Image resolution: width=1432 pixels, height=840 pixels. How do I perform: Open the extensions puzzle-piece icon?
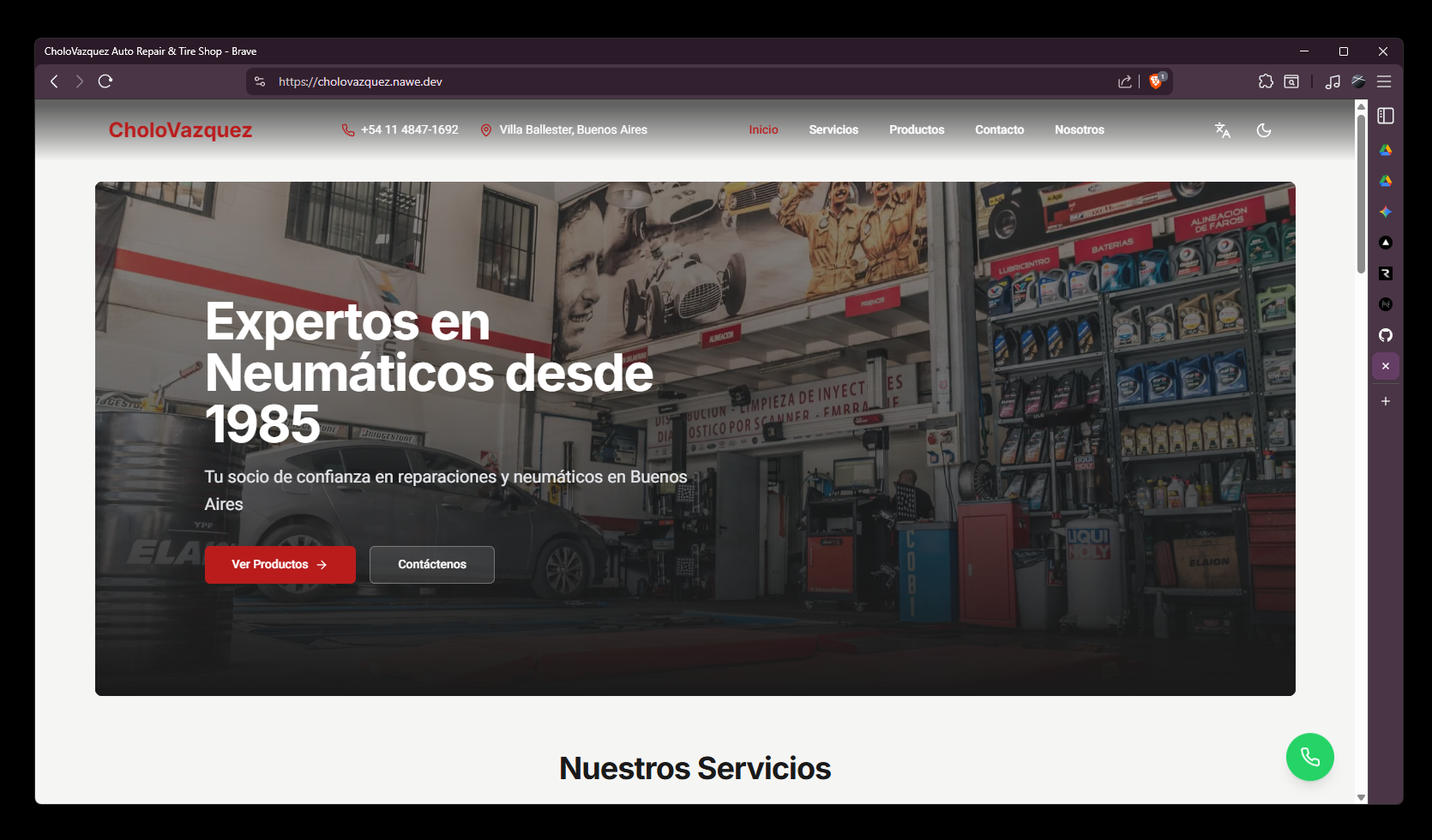[1266, 81]
